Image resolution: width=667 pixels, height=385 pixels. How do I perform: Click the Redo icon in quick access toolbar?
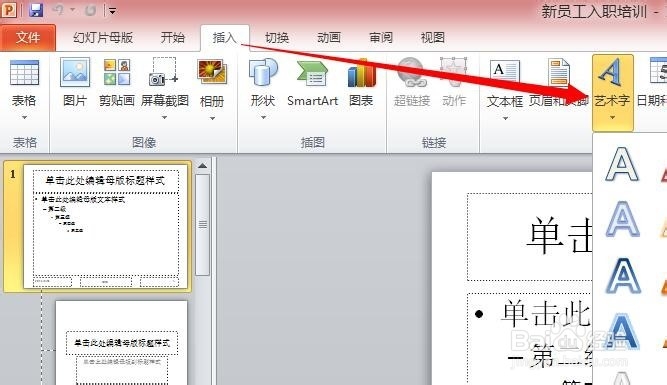tap(90, 10)
